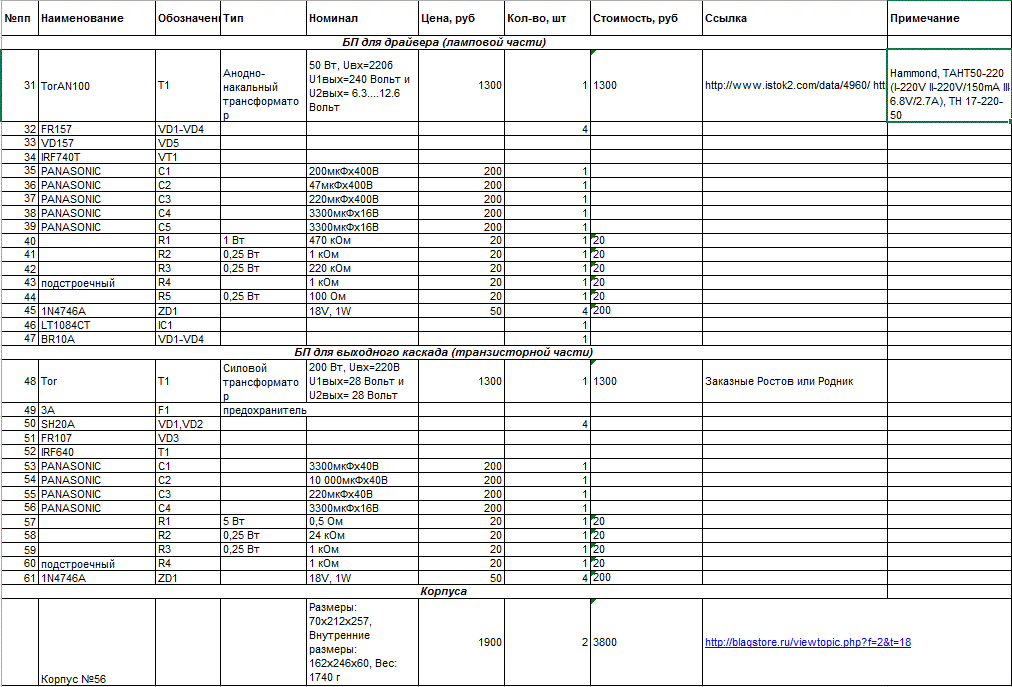Screen dimensions: 1012x687
Task: Select the VD157 cell
Action: click(97, 143)
